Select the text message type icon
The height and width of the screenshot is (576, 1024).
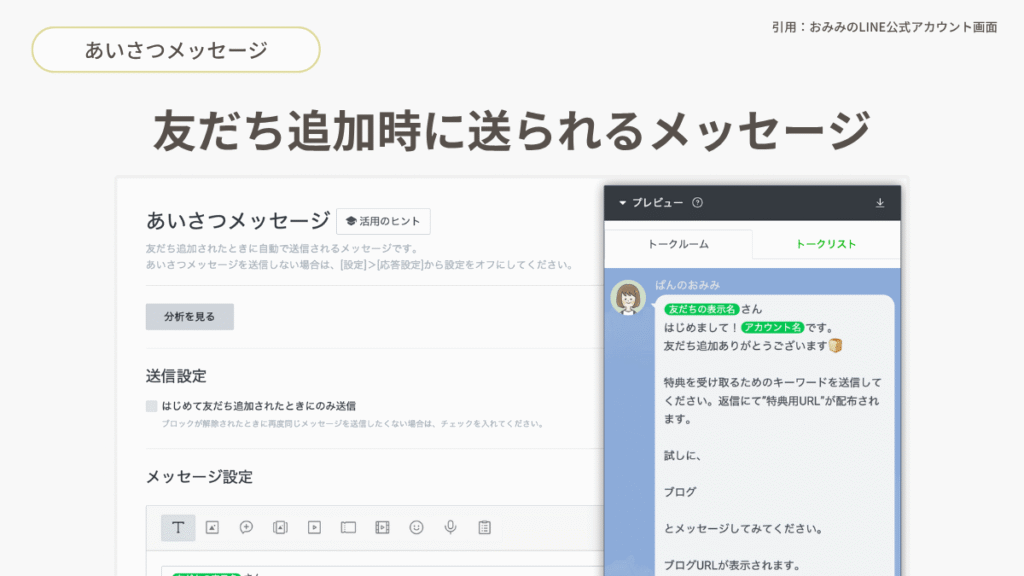[178, 527]
